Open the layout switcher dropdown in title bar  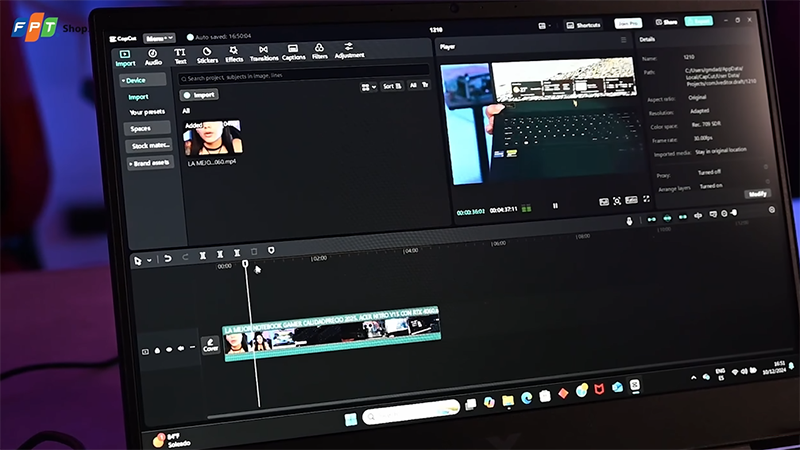pyautogui.click(x=544, y=26)
